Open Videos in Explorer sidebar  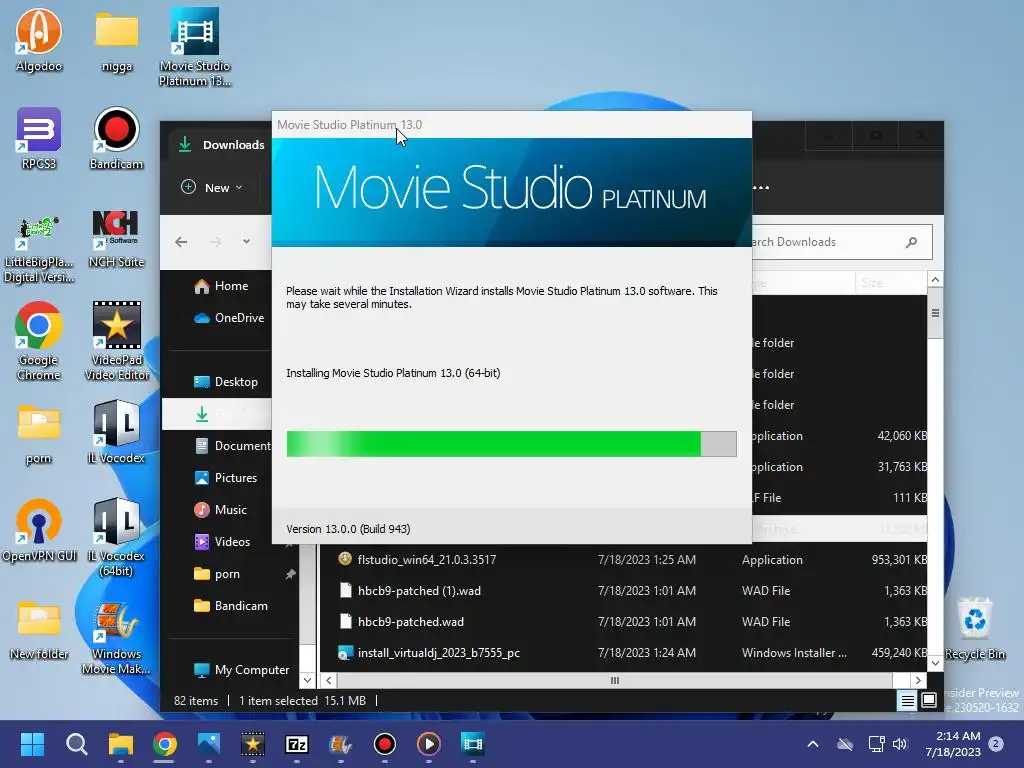(x=222, y=542)
